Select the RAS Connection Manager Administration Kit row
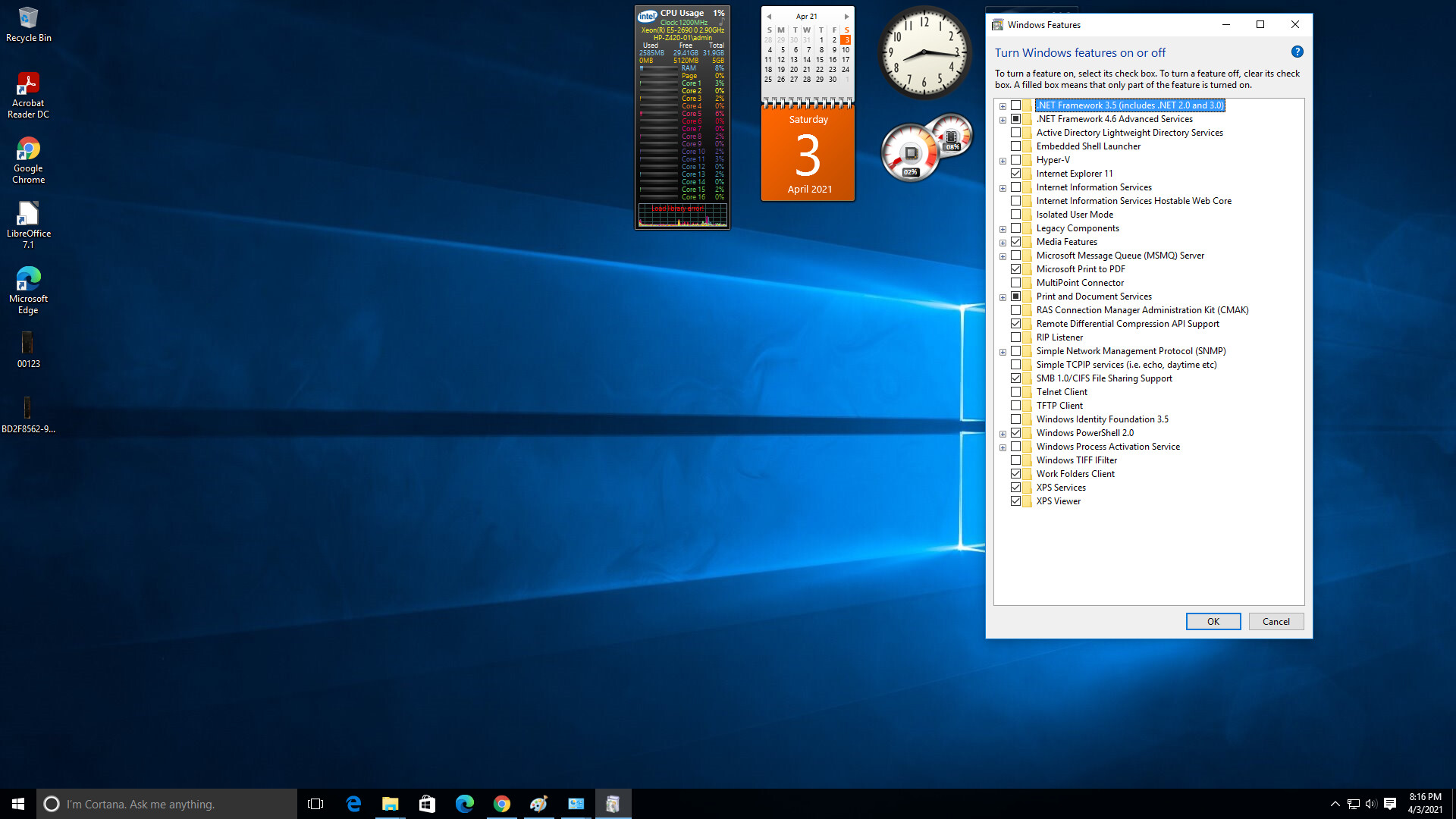 pos(1142,310)
